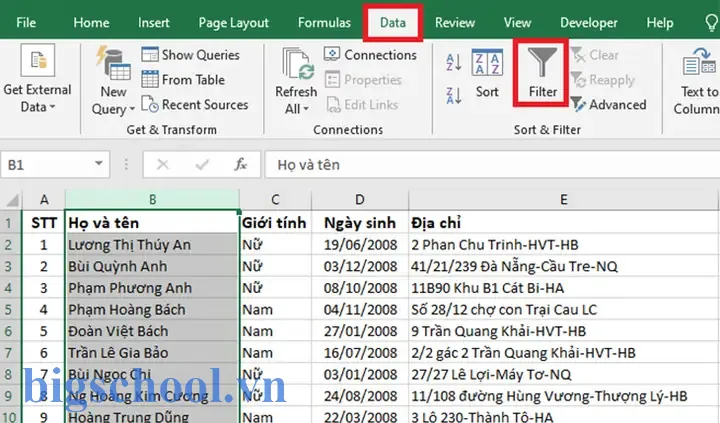Click the Clear filter command
The height and width of the screenshot is (423, 720).
[595, 55]
